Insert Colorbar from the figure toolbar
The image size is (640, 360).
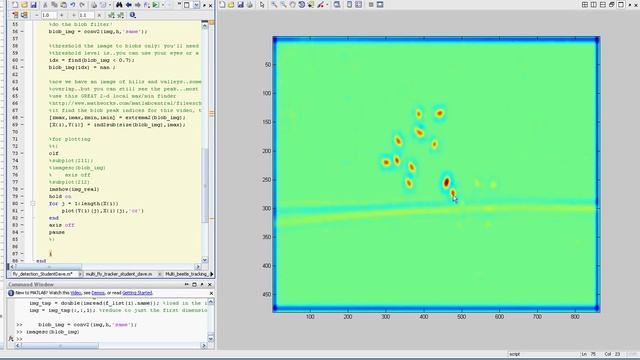click(349, 4)
